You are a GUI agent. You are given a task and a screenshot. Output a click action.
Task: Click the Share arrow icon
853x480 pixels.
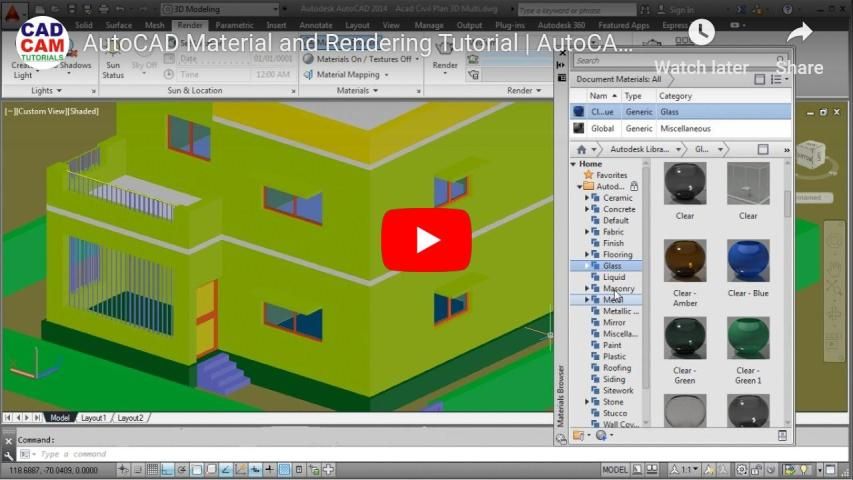(799, 33)
